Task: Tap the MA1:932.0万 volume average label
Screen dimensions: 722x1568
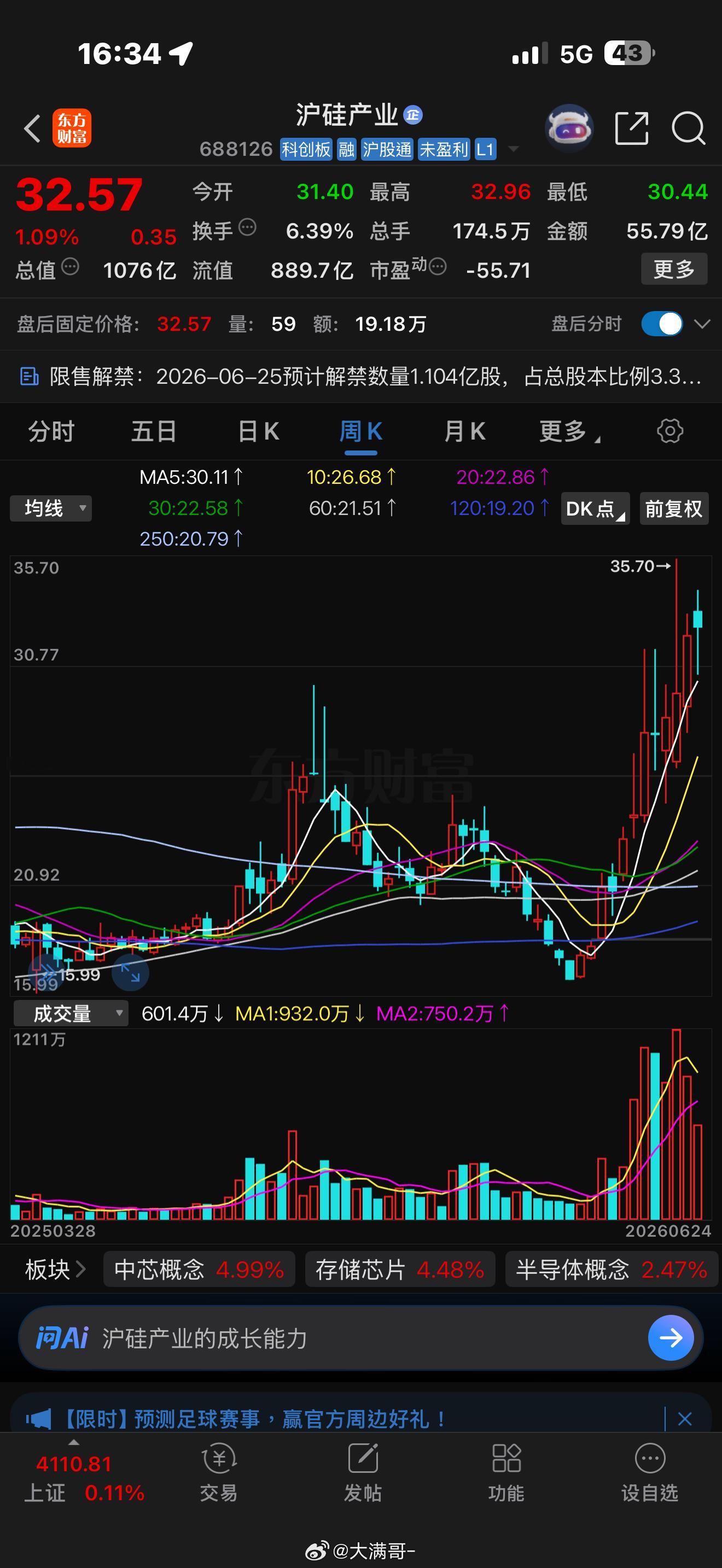Action: 300,1014
